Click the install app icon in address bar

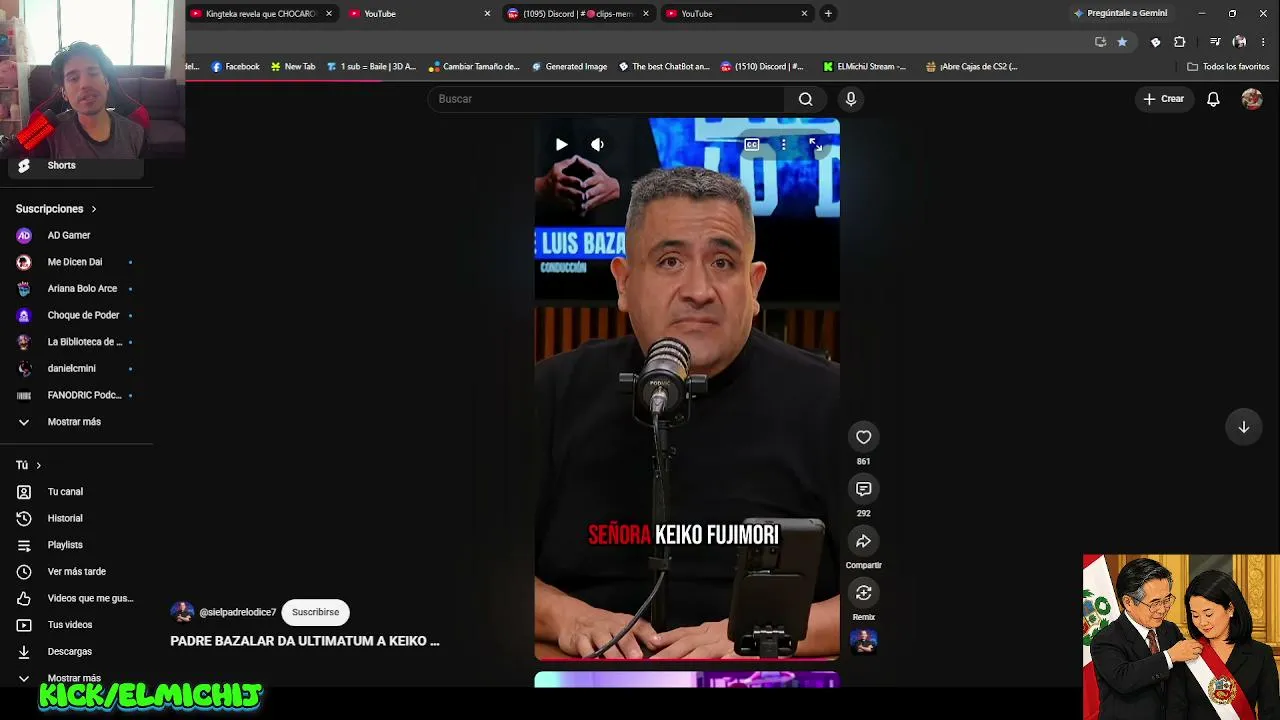point(1100,42)
